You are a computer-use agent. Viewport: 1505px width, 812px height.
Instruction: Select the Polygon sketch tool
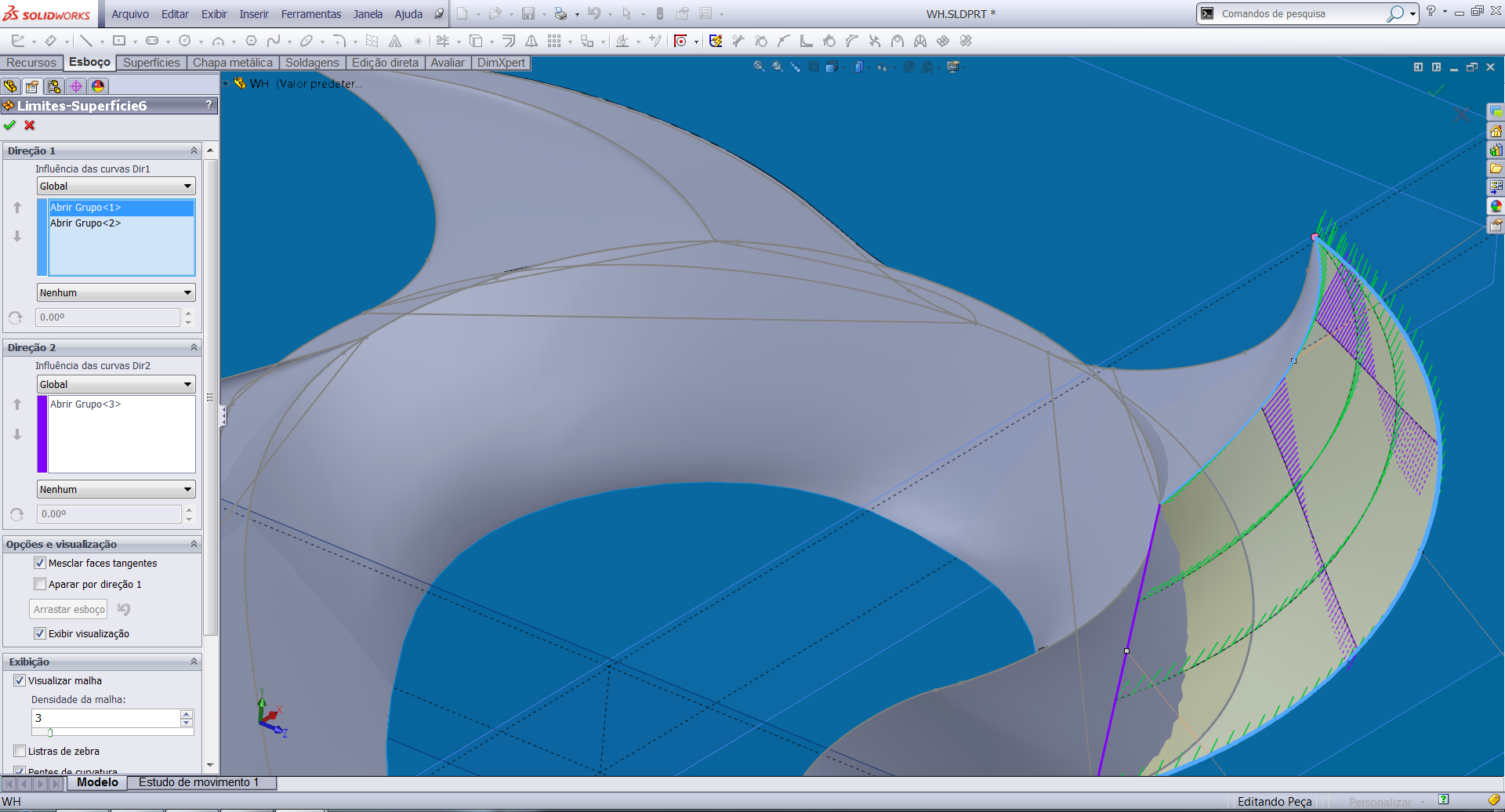251,41
